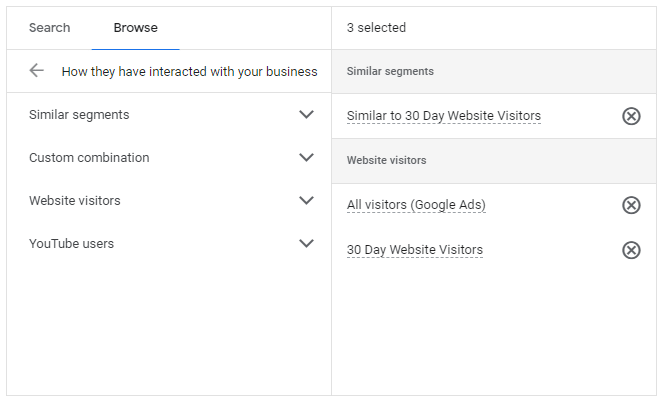Click the YouTube users category label

tap(71, 244)
